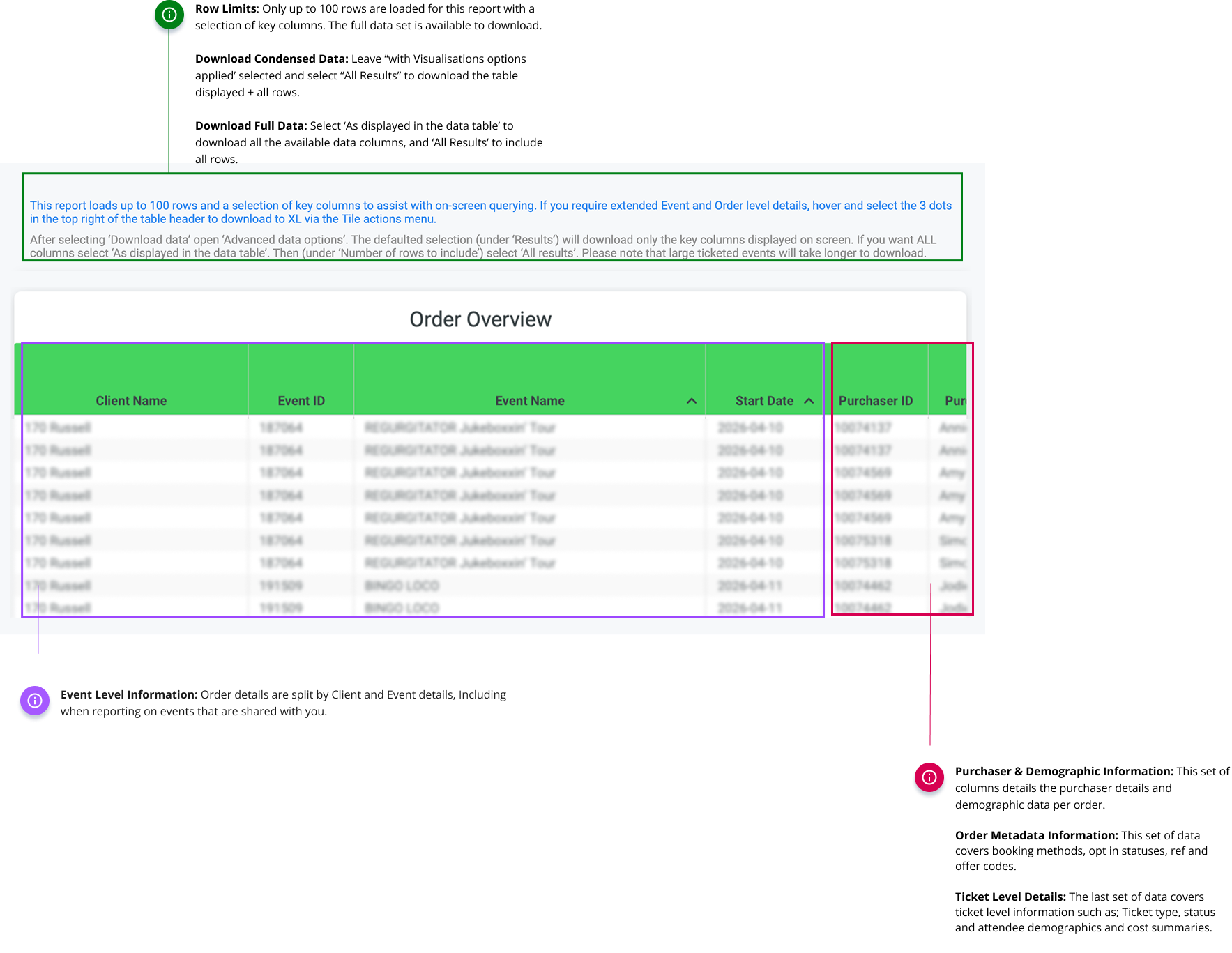Viewport: 1232px width, 953px height.
Task: Click the green Row Limits info icon
Action: pos(169,14)
